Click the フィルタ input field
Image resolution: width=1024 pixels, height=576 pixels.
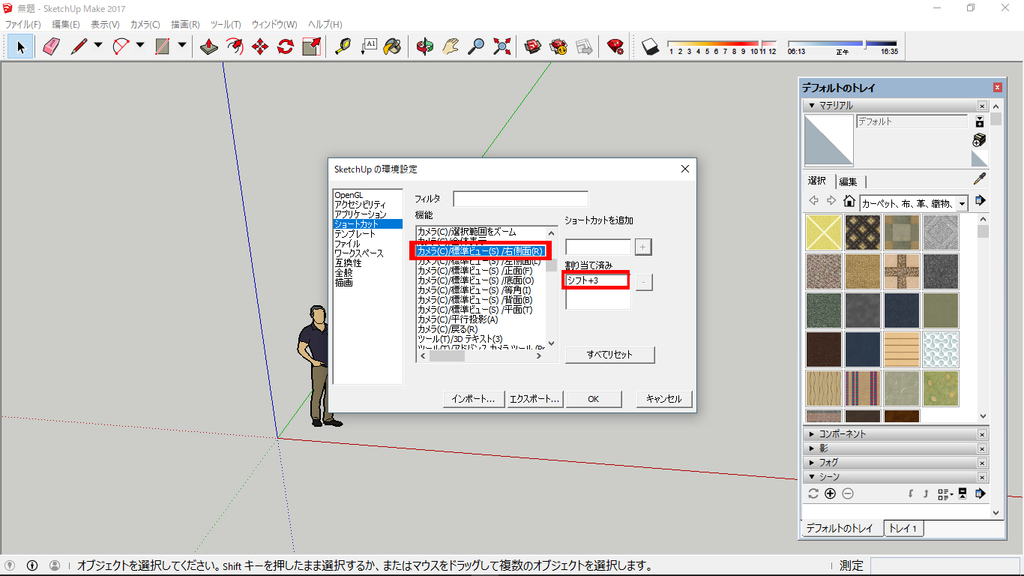(520, 199)
